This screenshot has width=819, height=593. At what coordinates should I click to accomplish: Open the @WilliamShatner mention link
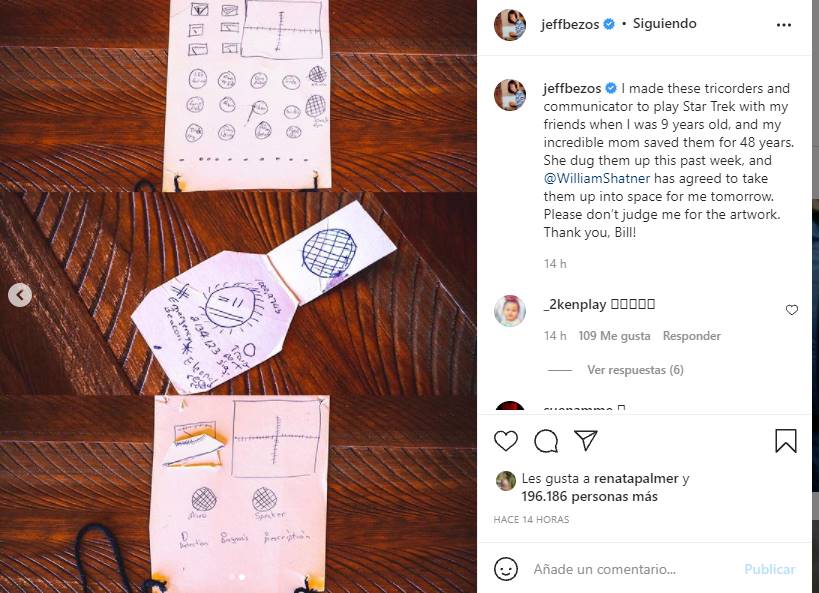pyautogui.click(x=596, y=178)
